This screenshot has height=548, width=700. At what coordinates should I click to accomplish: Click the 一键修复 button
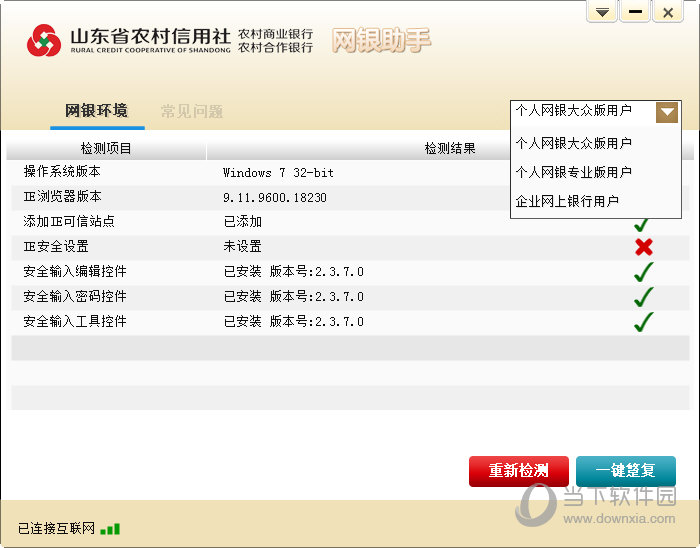click(626, 471)
